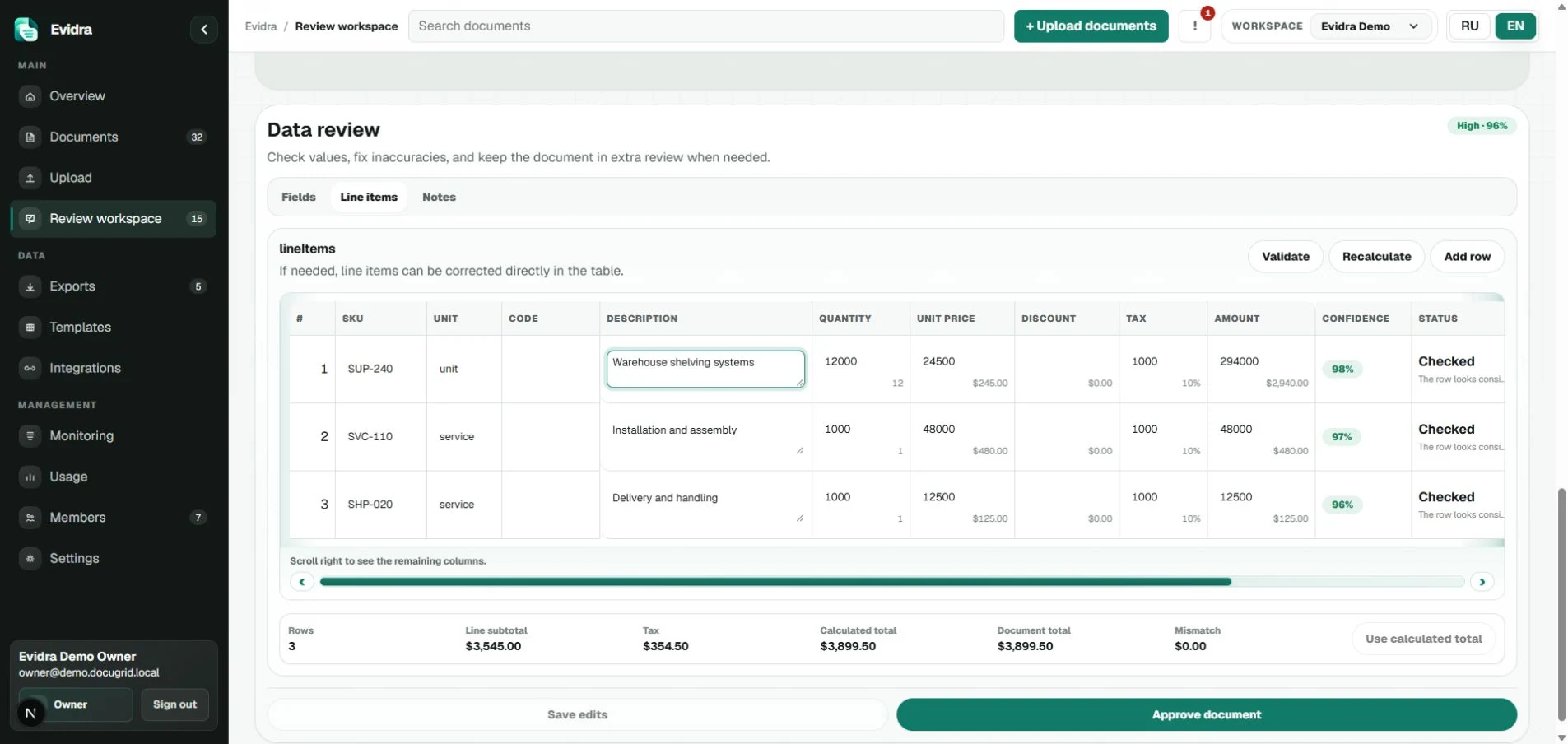The width and height of the screenshot is (1568, 744).
Task: Click the Integrations link icon
Action: pos(30,368)
